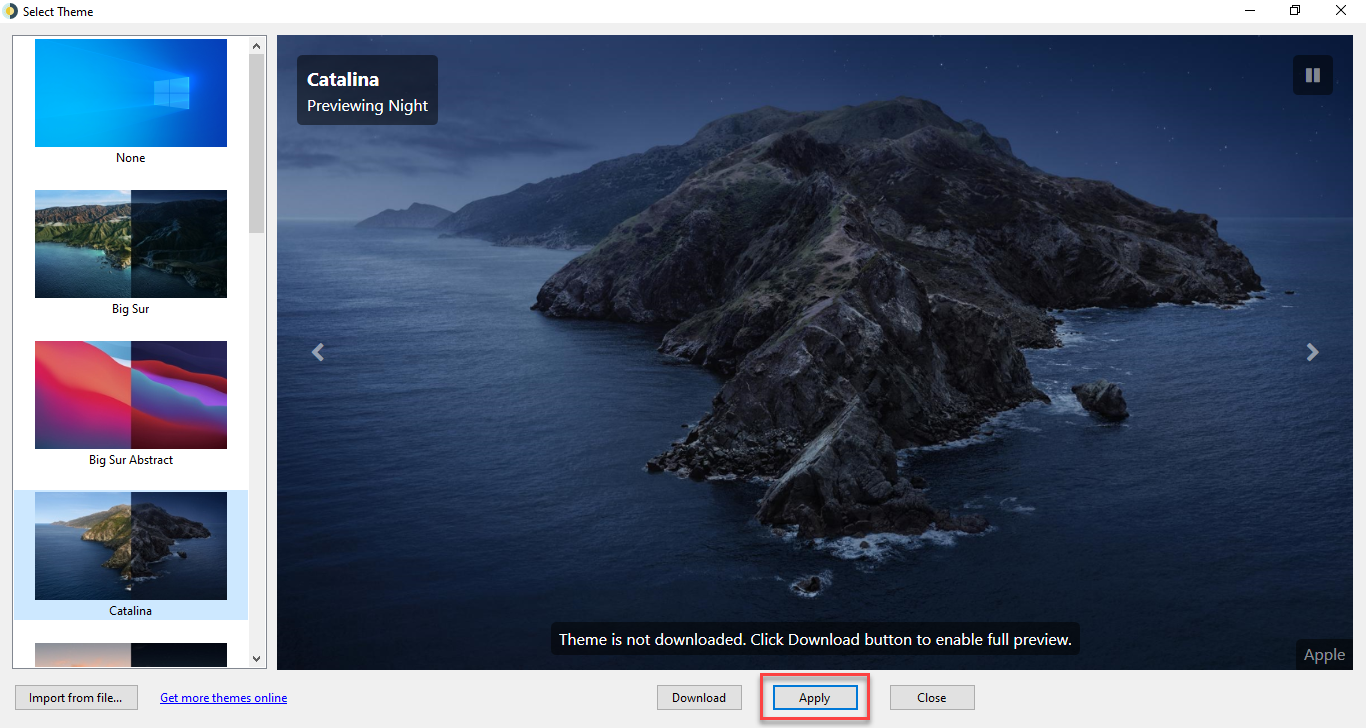This screenshot has height=728, width=1366.
Task: Go back using the left preview arrow
Action: coord(317,352)
